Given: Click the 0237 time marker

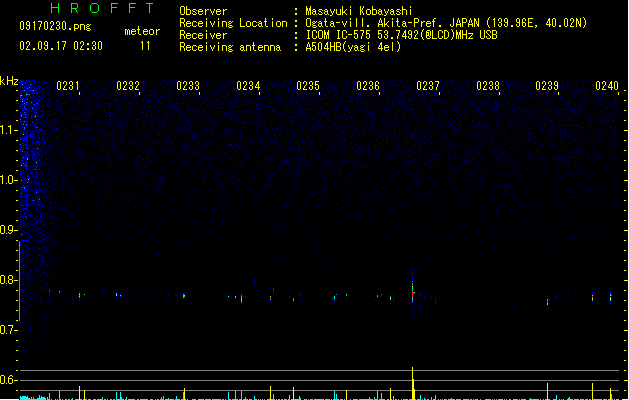Looking at the screenshot, I should point(428,86).
